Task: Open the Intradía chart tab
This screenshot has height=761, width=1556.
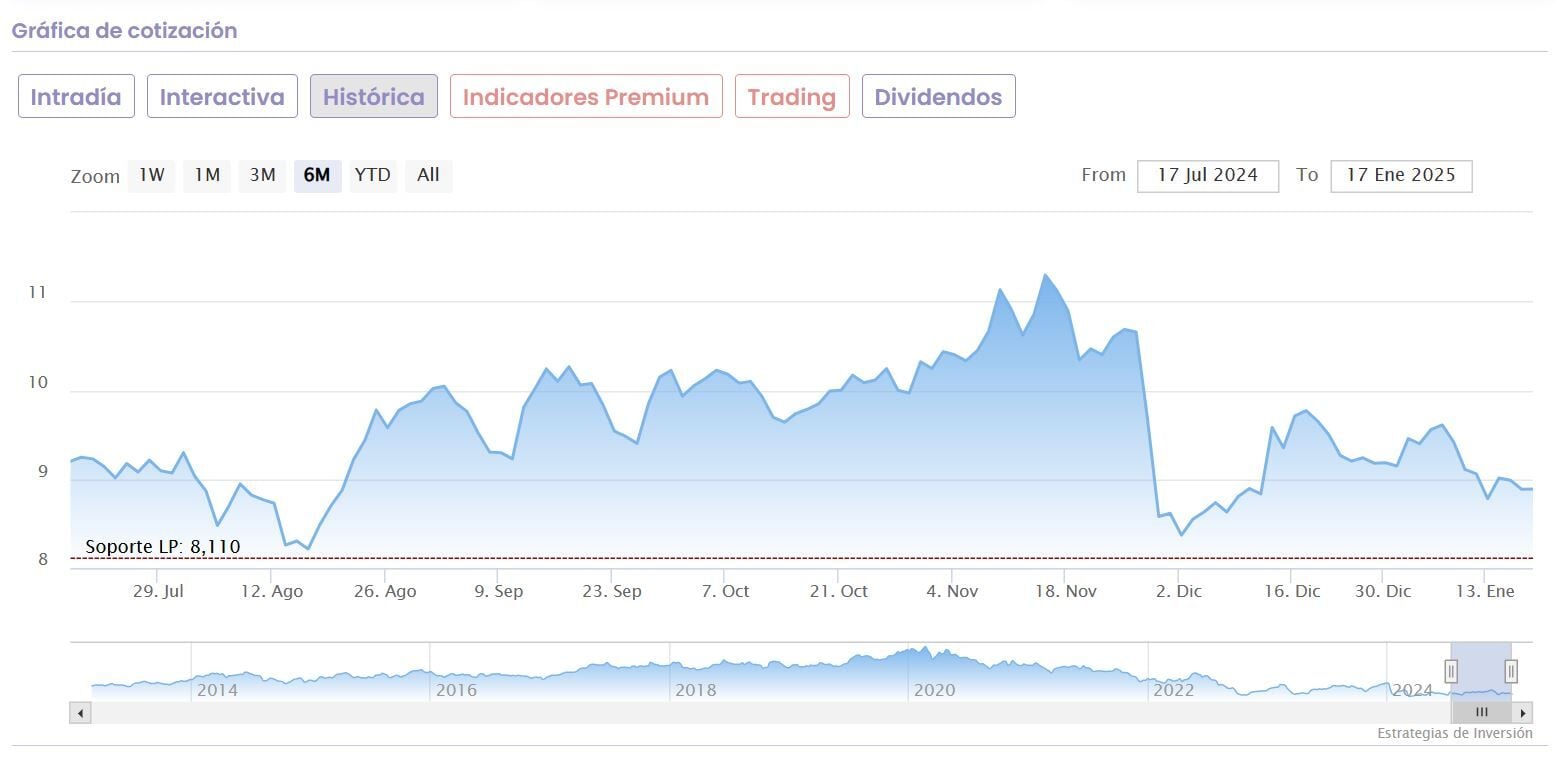Action: [76, 97]
